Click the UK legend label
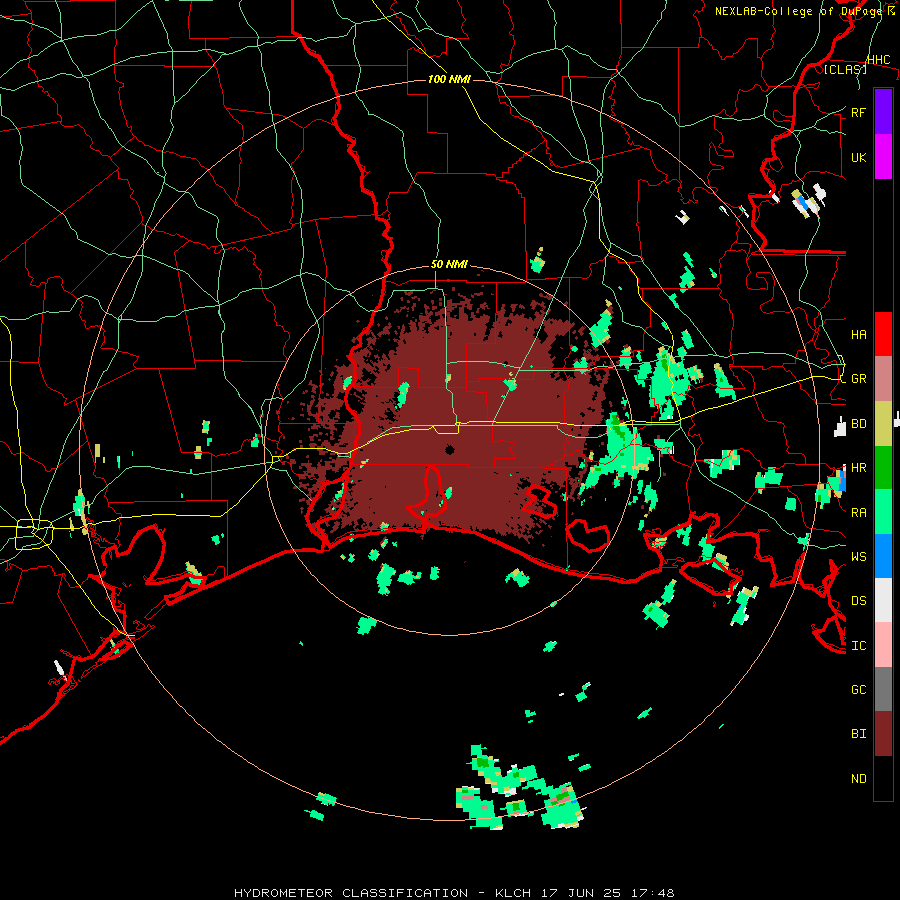900x900 pixels. click(x=858, y=157)
